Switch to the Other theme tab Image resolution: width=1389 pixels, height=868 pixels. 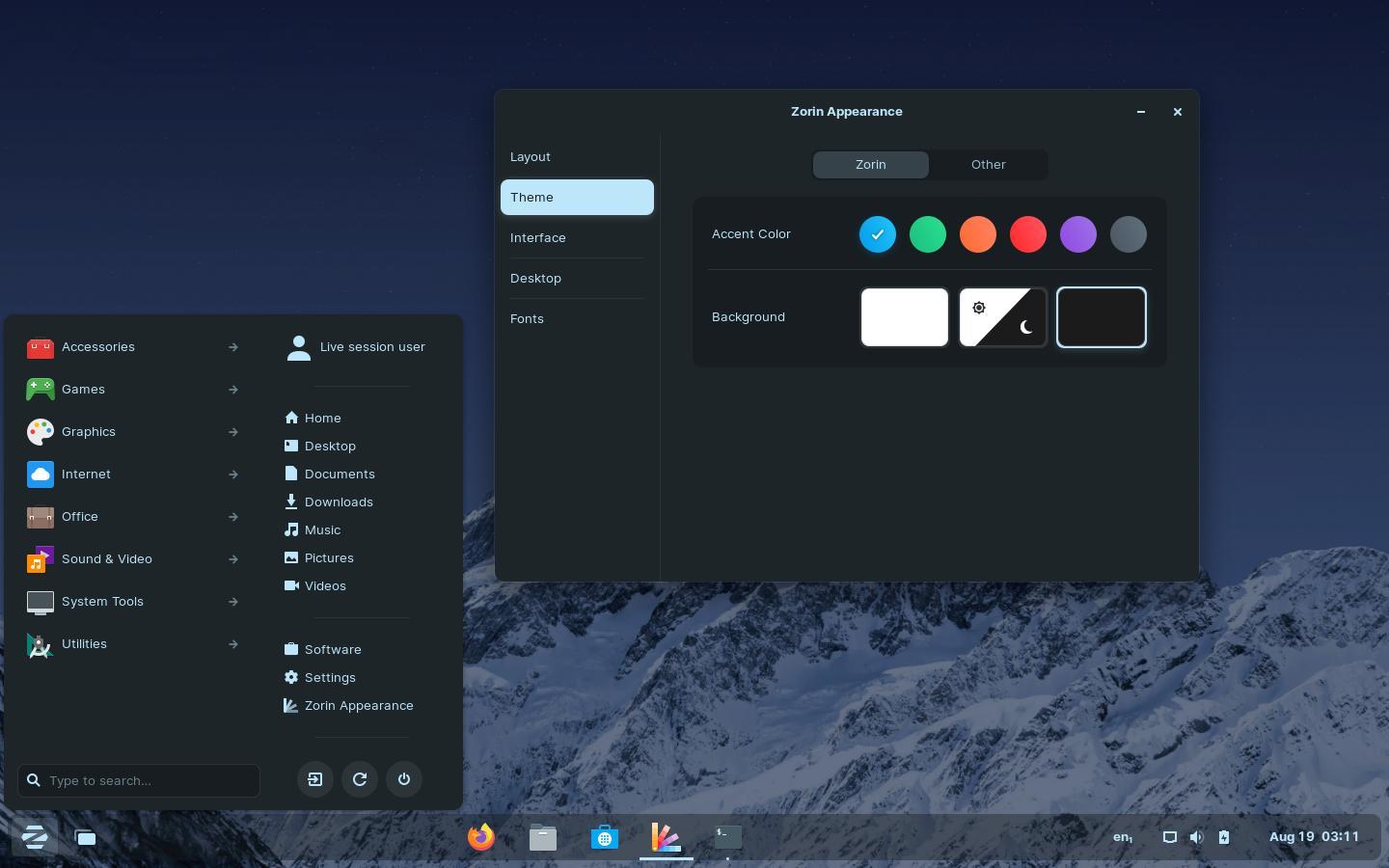tap(989, 164)
